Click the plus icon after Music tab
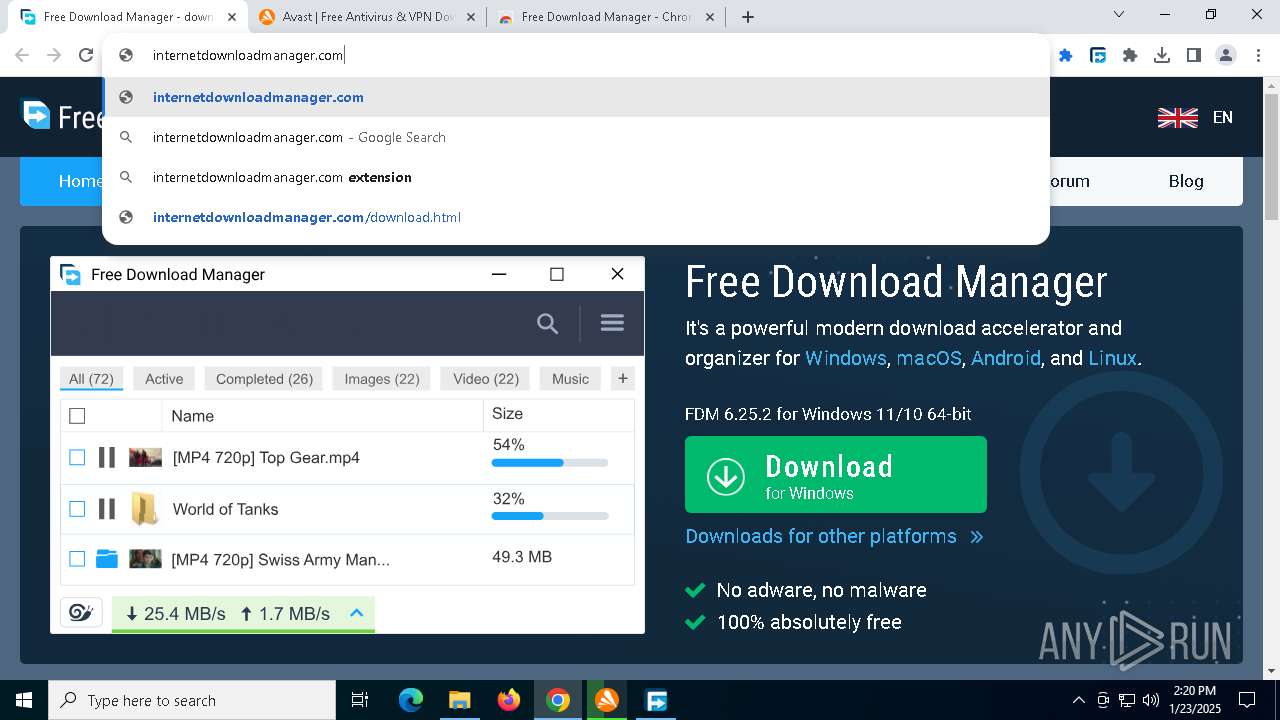The height and width of the screenshot is (720, 1280). pyautogui.click(x=623, y=378)
